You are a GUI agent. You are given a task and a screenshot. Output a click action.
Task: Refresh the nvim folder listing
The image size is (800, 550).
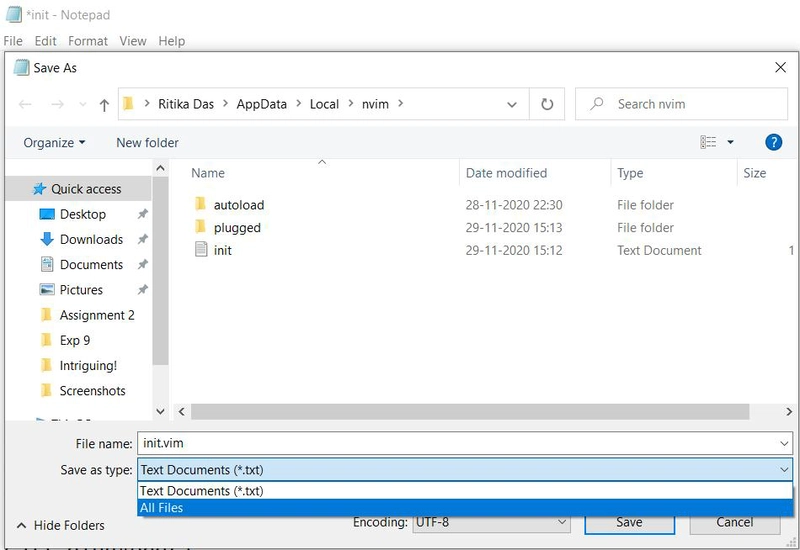click(x=547, y=104)
